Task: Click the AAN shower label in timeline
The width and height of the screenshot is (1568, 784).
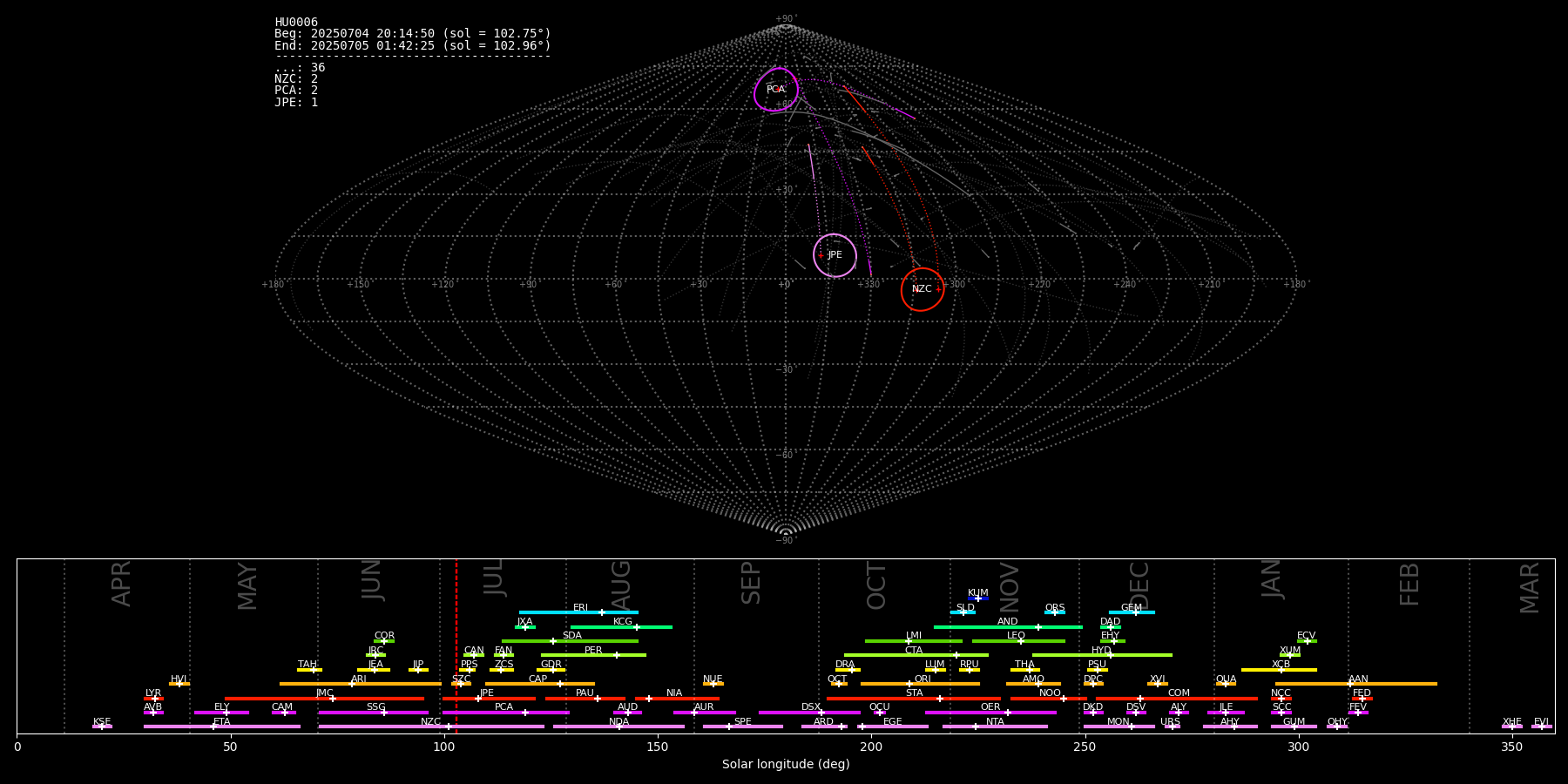Action: point(1359,679)
